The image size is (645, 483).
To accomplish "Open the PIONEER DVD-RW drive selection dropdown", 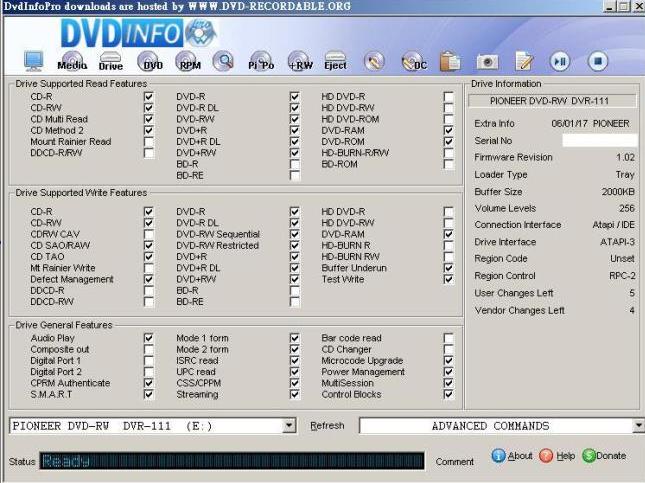I will tap(290, 426).
